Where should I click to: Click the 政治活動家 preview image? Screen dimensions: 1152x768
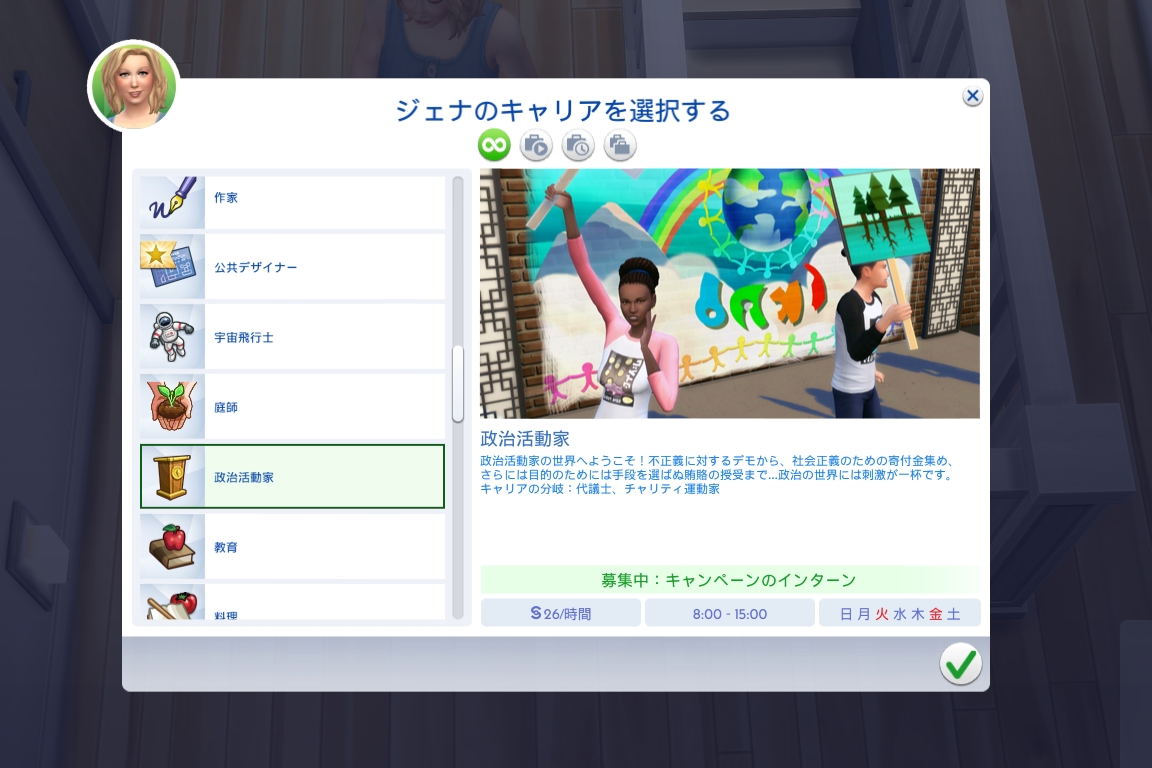coord(728,292)
